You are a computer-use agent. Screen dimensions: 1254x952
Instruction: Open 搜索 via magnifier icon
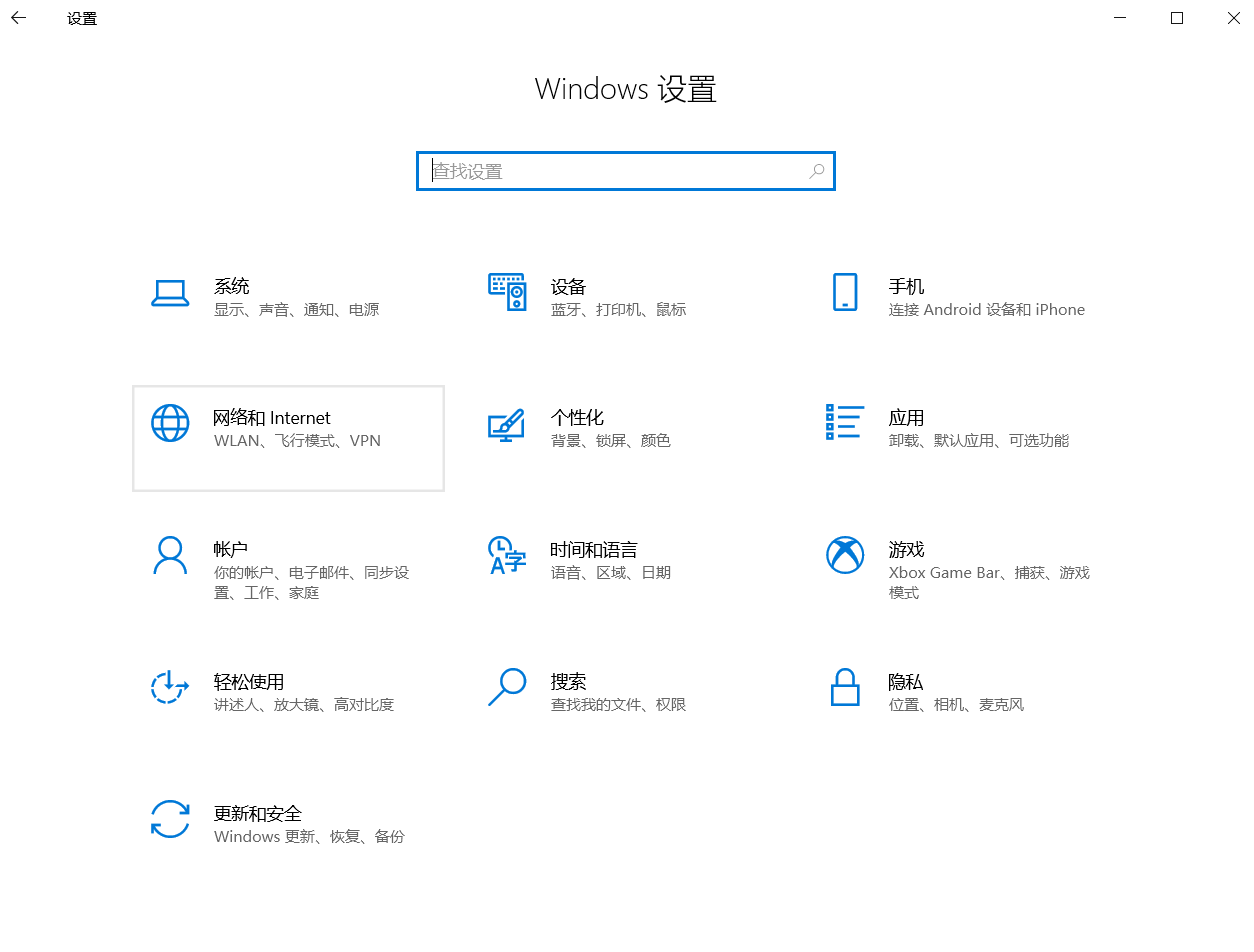(x=507, y=687)
